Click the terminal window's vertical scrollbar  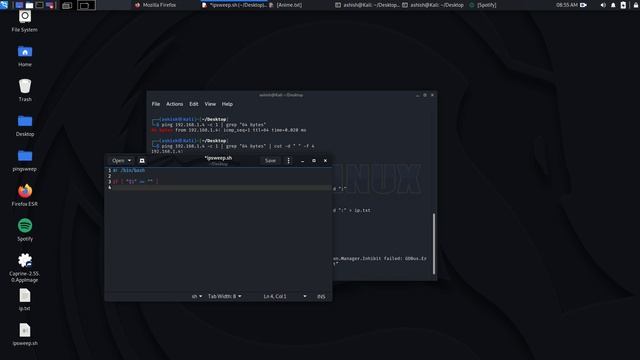433,244
